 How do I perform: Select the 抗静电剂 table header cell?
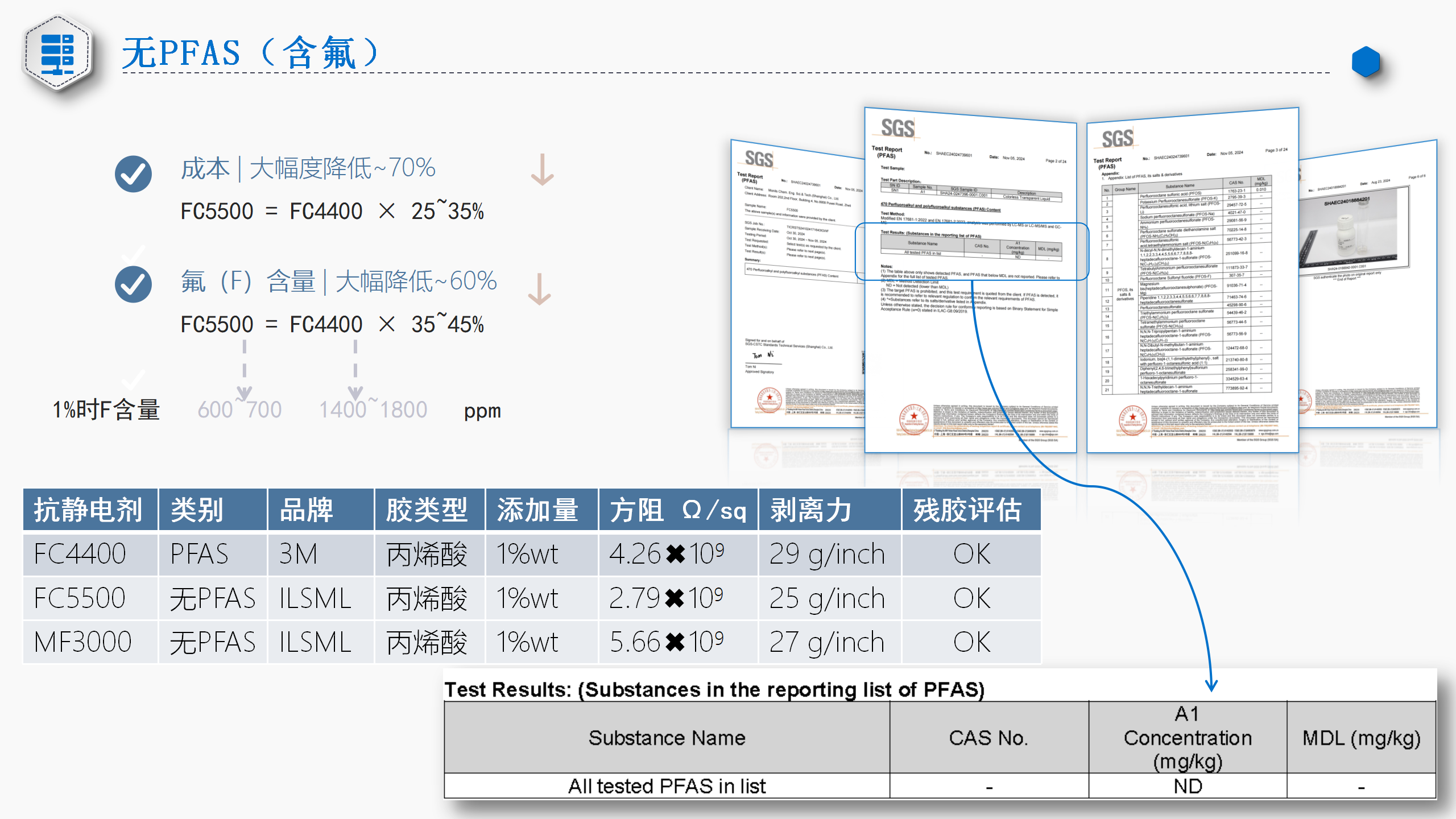tap(90, 510)
